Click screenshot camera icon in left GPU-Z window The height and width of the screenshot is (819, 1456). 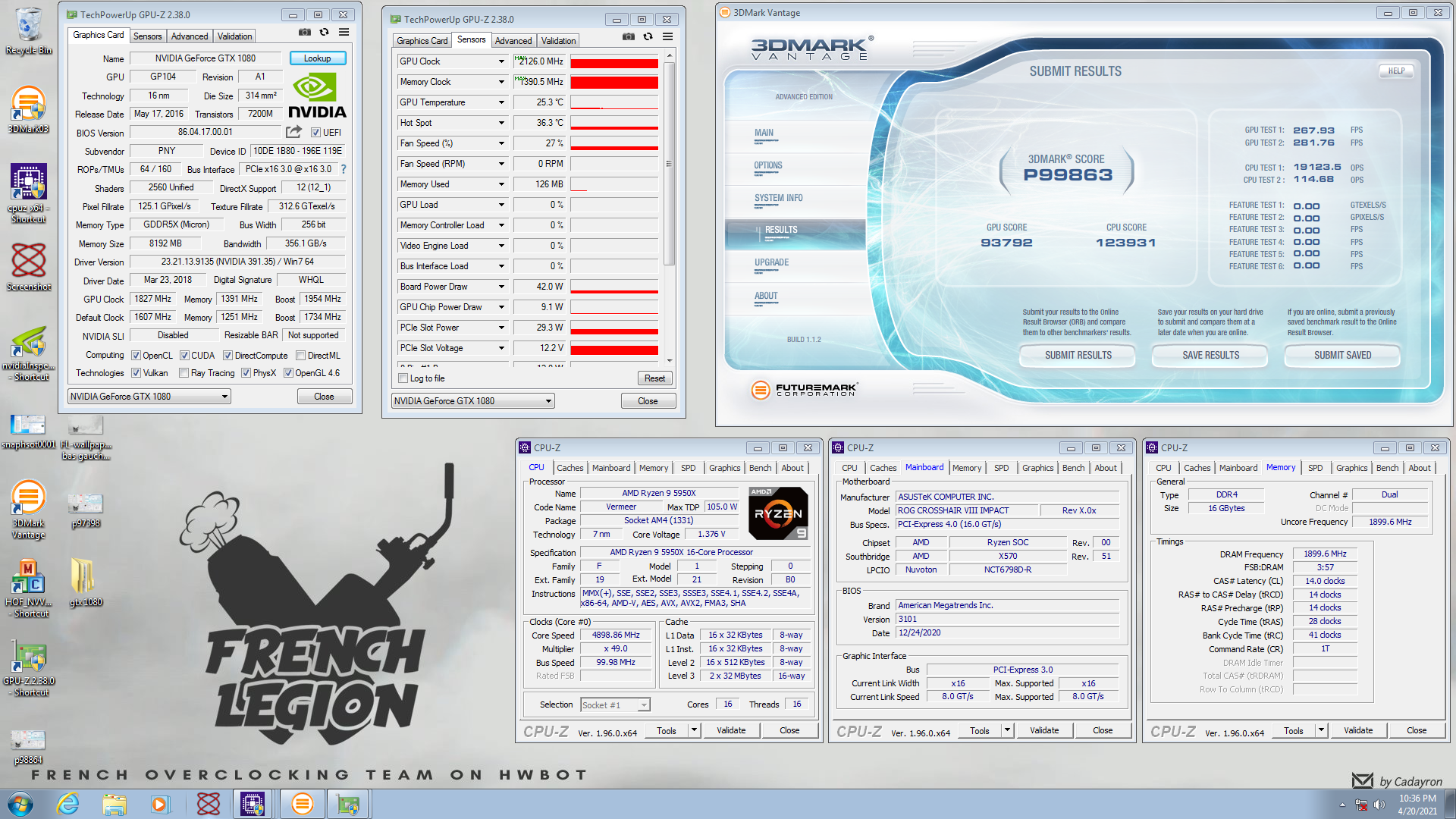tap(304, 32)
